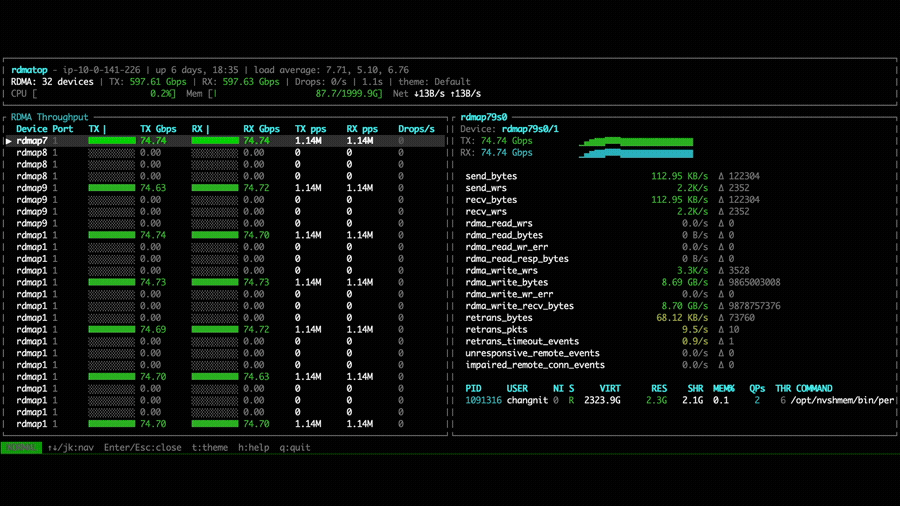
Task: Click the NORMAL mode indicator
Action: tap(21, 447)
